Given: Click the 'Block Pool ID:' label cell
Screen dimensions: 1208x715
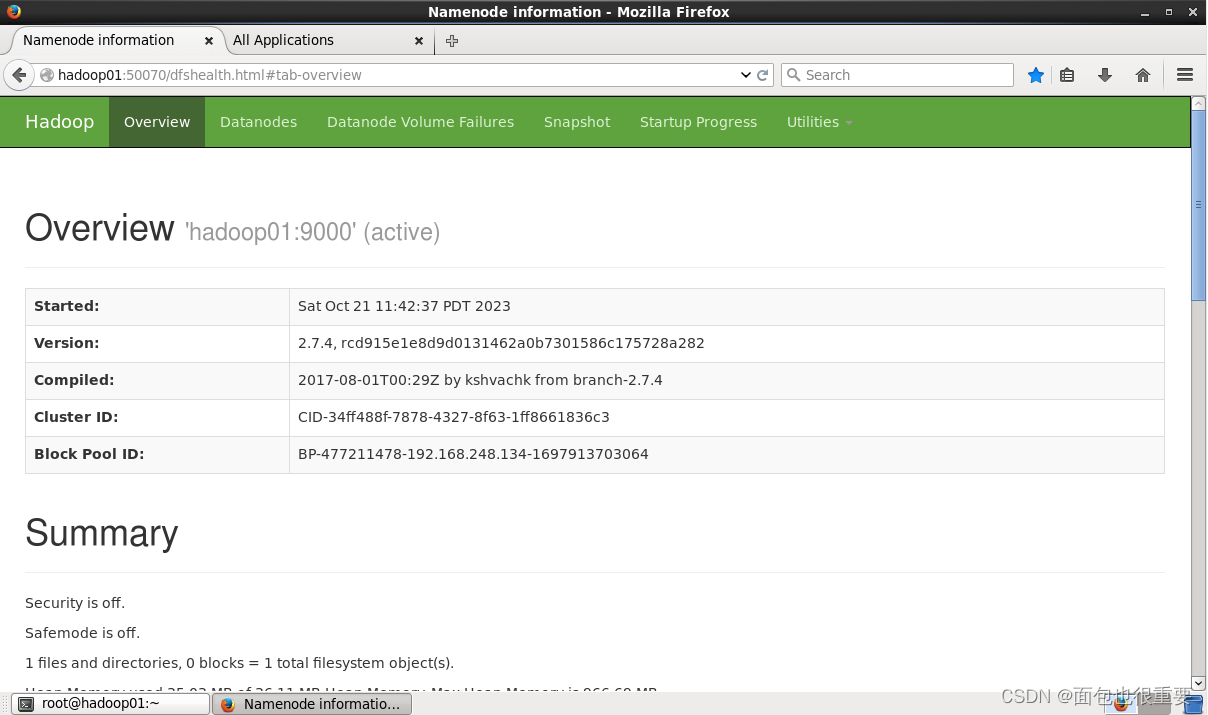Looking at the screenshot, I should click(157, 454).
